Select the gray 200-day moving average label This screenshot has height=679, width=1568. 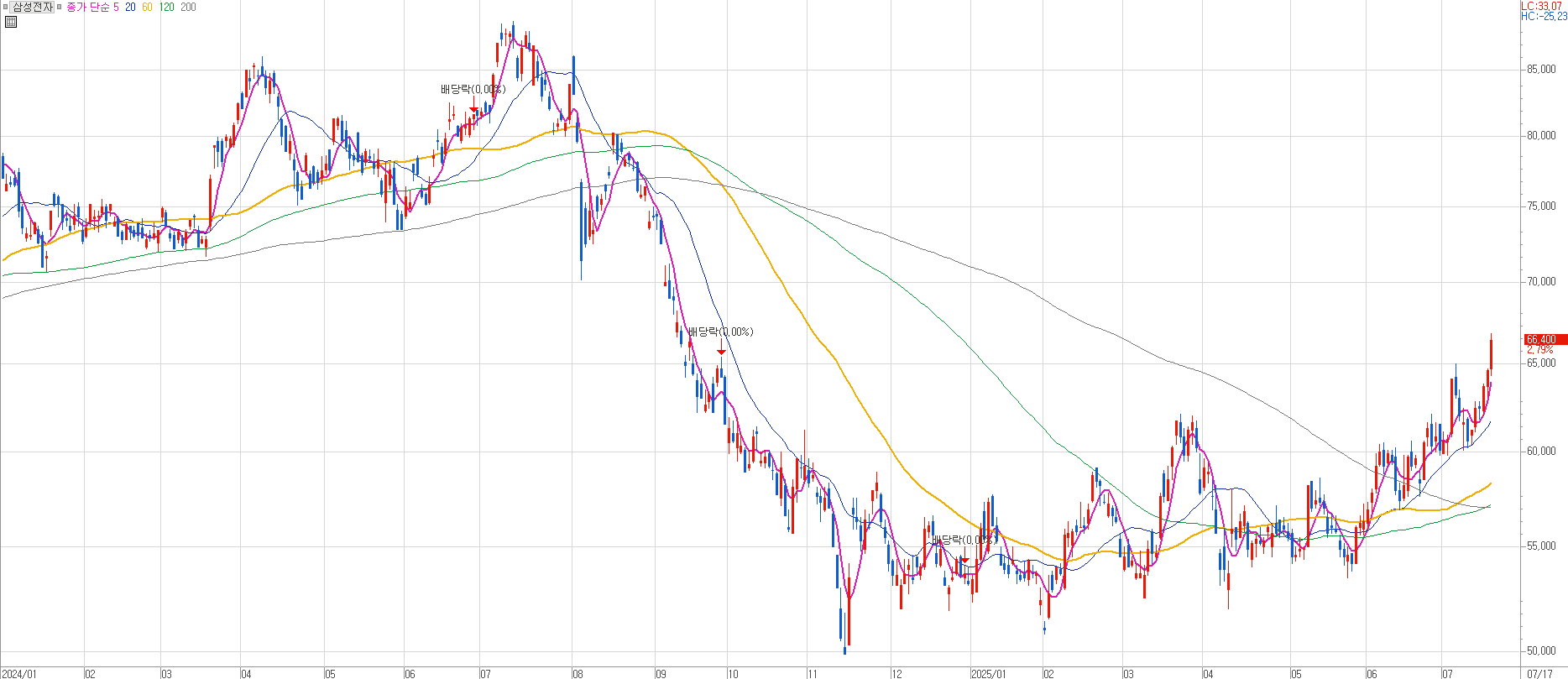[188, 8]
